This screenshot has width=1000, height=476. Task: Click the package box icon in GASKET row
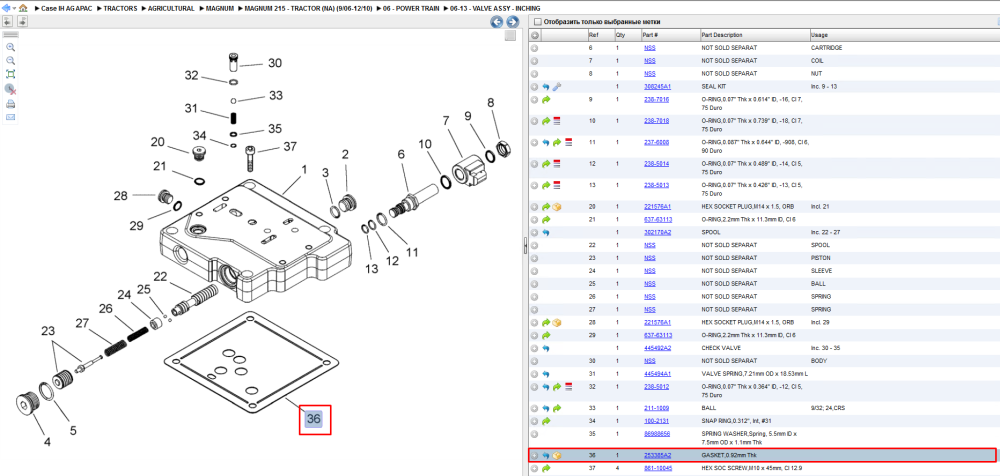point(557,456)
